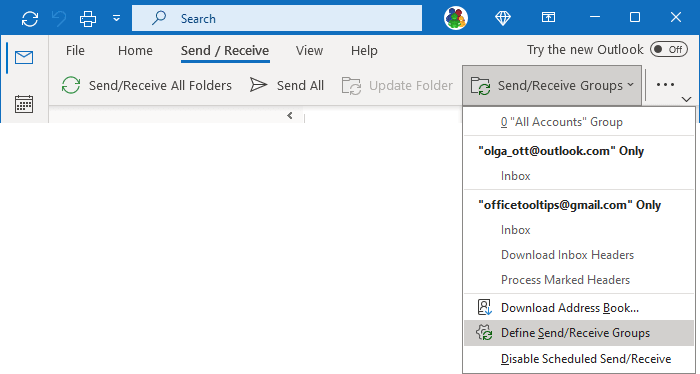Choose Disable Scheduled Send/Receive
700x374 pixels.
pyautogui.click(x=579, y=359)
